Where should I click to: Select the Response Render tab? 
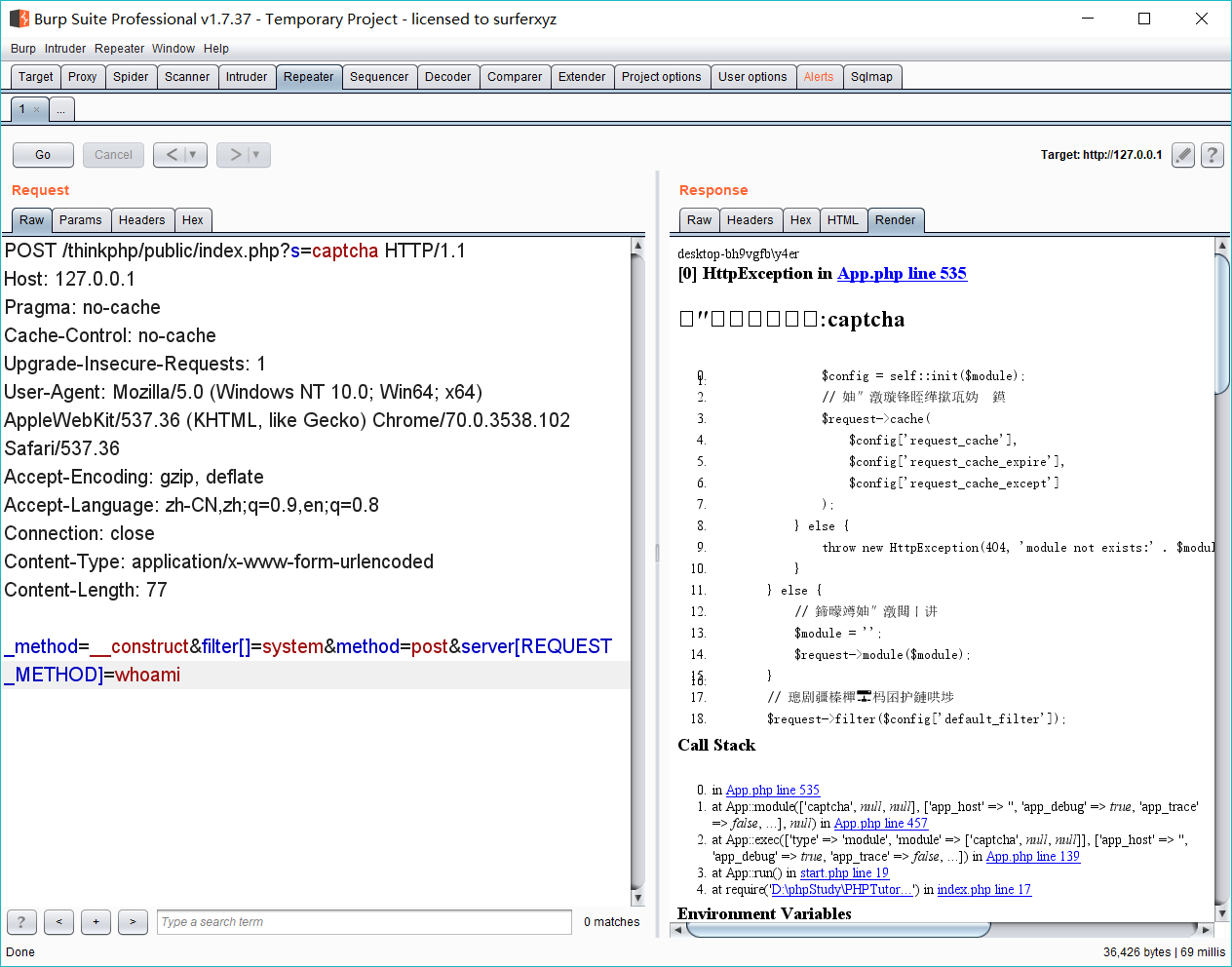896,220
